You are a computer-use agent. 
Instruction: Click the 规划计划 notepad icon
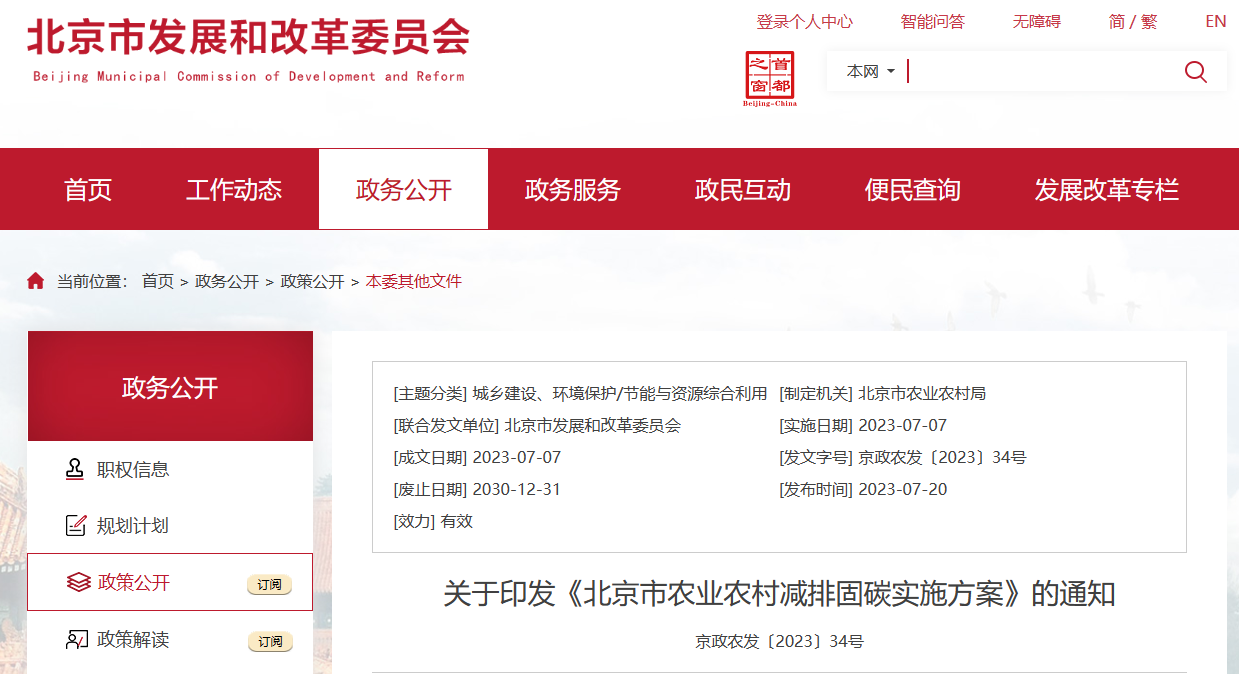click(x=76, y=526)
